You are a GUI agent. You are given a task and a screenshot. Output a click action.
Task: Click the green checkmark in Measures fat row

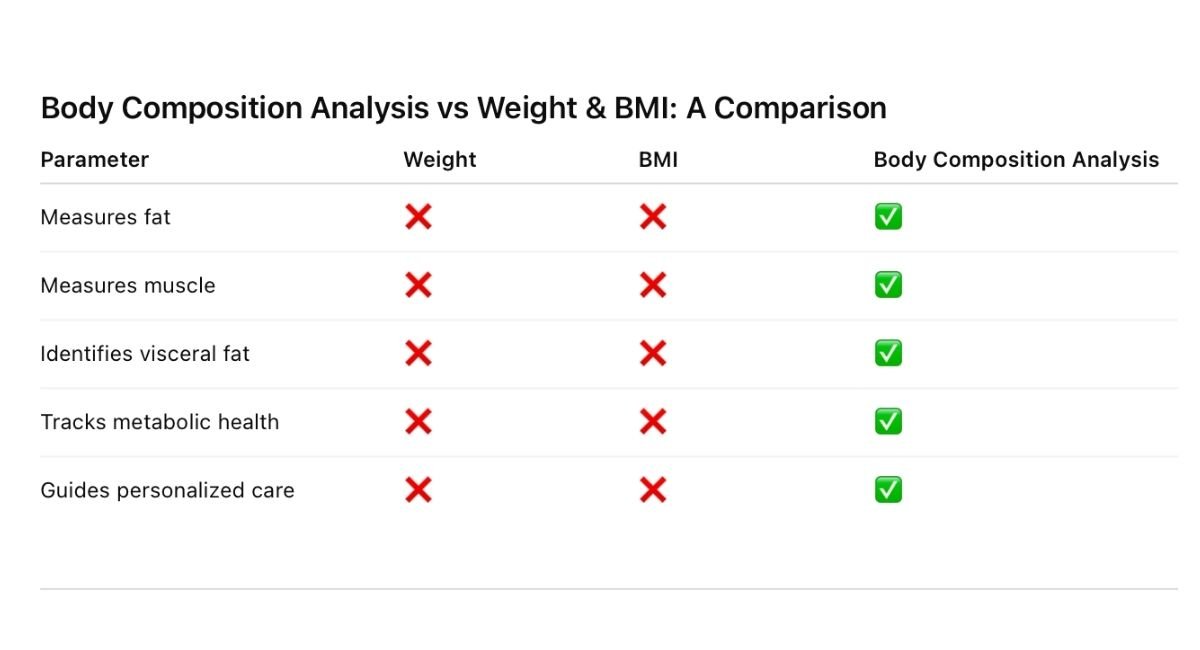(888, 217)
